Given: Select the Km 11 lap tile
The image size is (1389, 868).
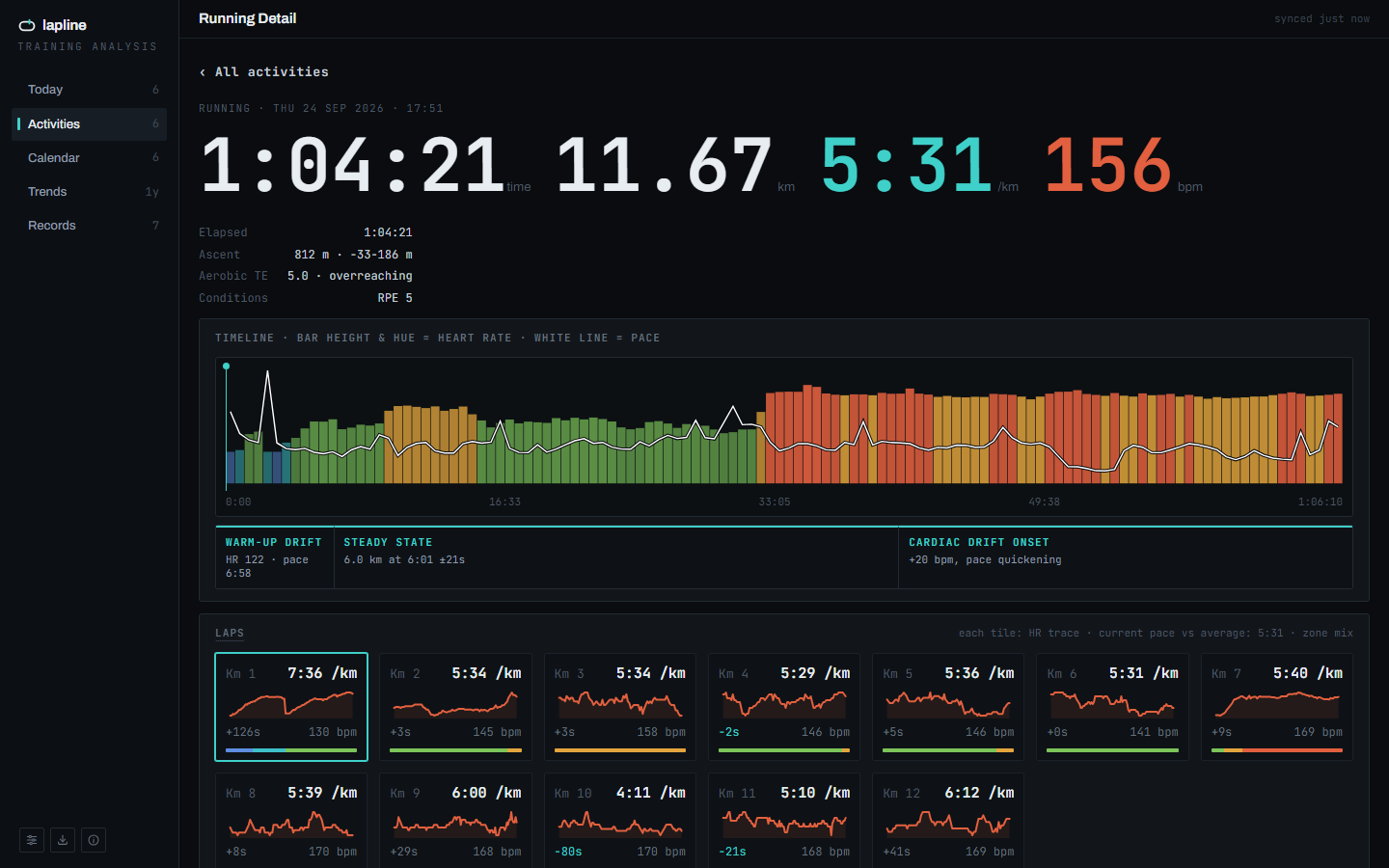Looking at the screenshot, I should click(x=784, y=821).
